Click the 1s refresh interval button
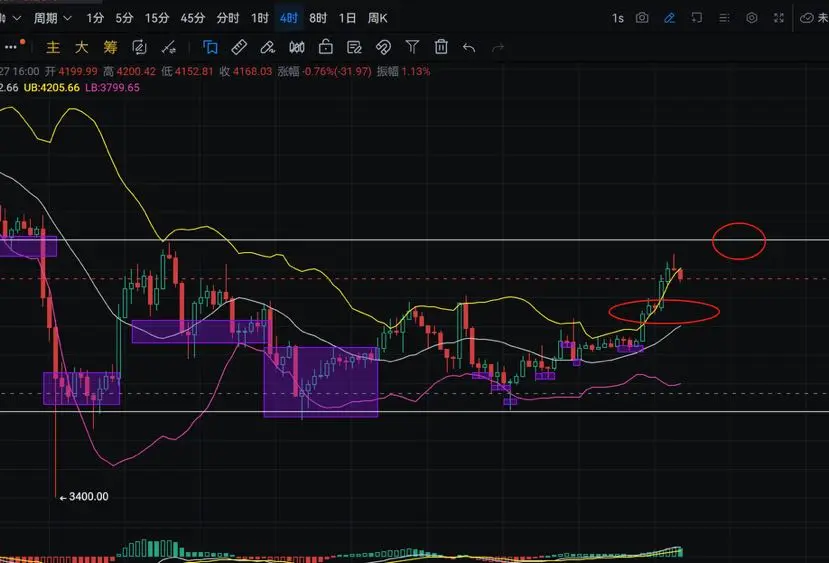Viewport: 829px width, 563px height. (x=618, y=19)
